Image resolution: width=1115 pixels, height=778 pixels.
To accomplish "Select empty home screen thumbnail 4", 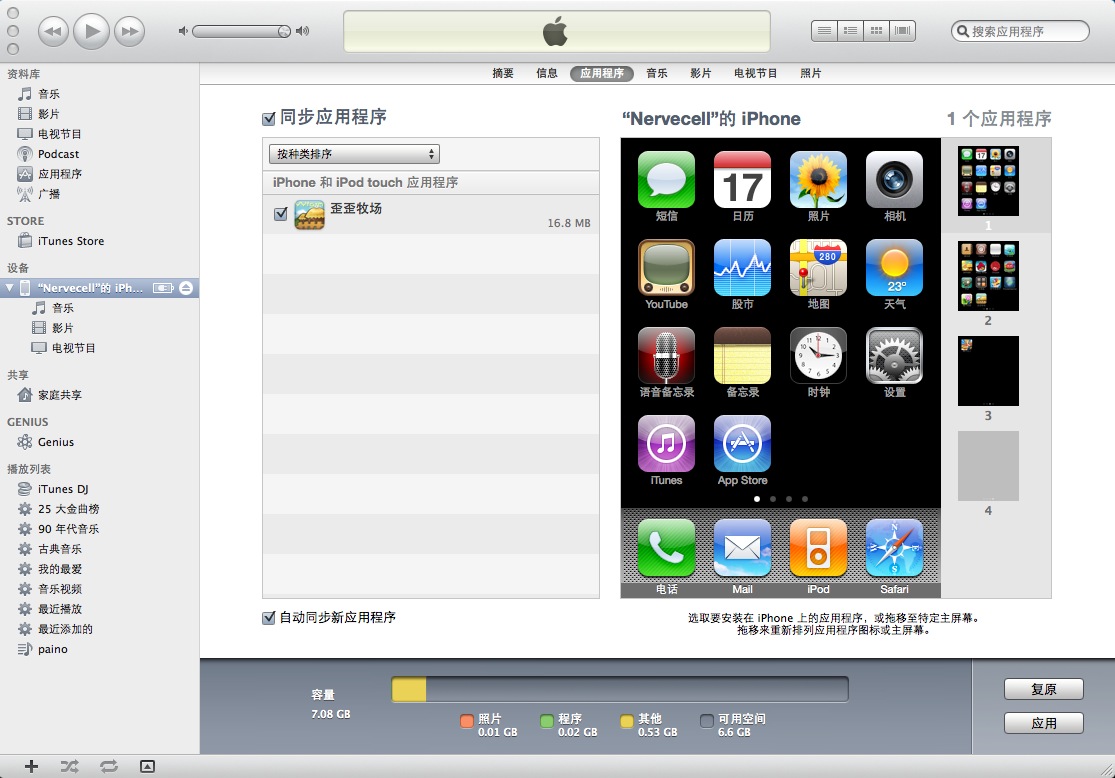I will [x=988, y=466].
